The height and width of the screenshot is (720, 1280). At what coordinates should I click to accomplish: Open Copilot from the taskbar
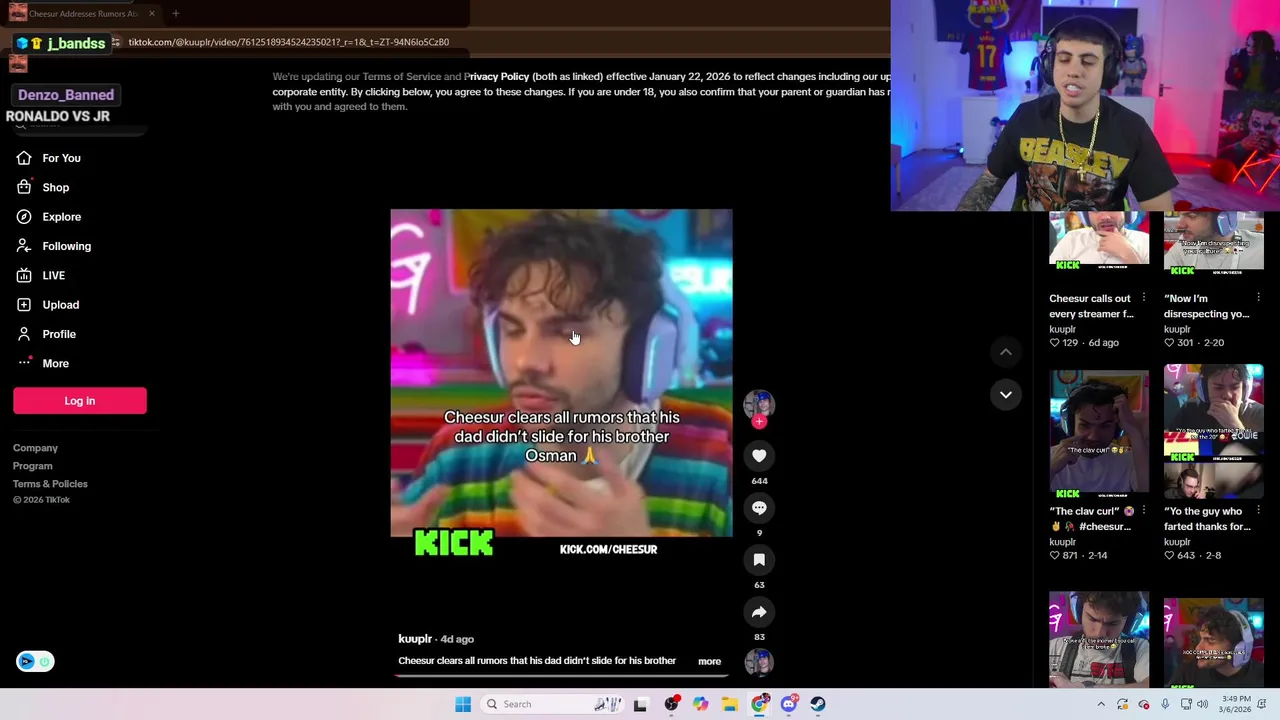(700, 704)
